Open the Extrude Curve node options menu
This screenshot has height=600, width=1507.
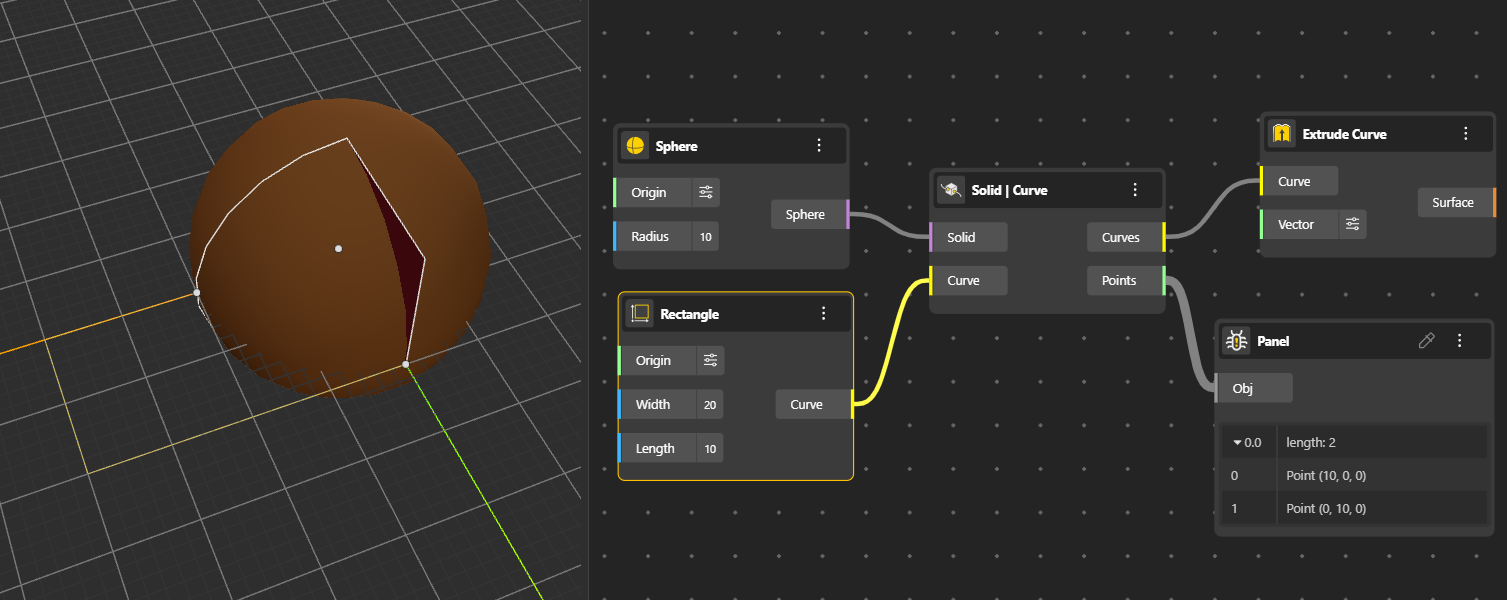coord(1465,134)
